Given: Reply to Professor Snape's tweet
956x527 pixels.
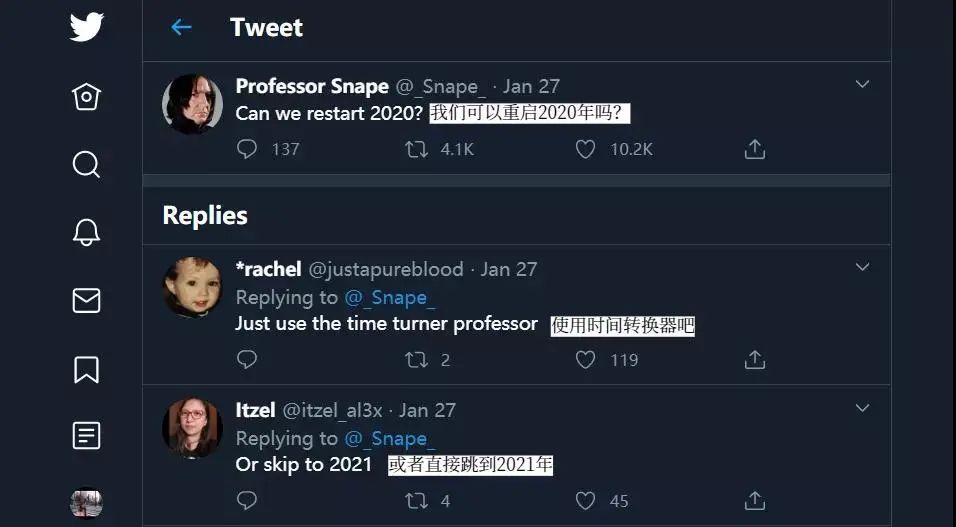Looking at the screenshot, I should point(247,149).
